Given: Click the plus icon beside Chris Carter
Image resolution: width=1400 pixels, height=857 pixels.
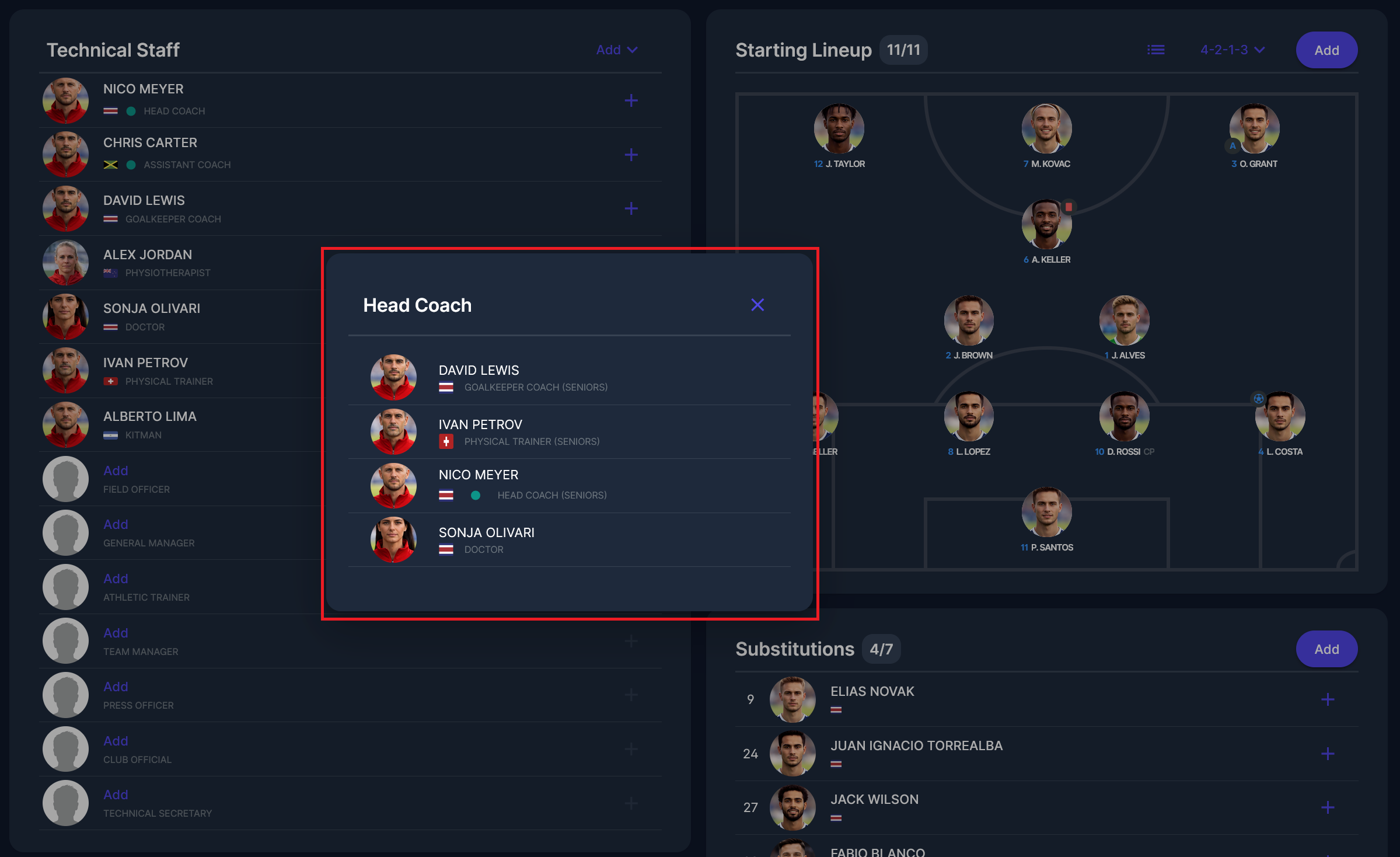Looking at the screenshot, I should pos(631,155).
